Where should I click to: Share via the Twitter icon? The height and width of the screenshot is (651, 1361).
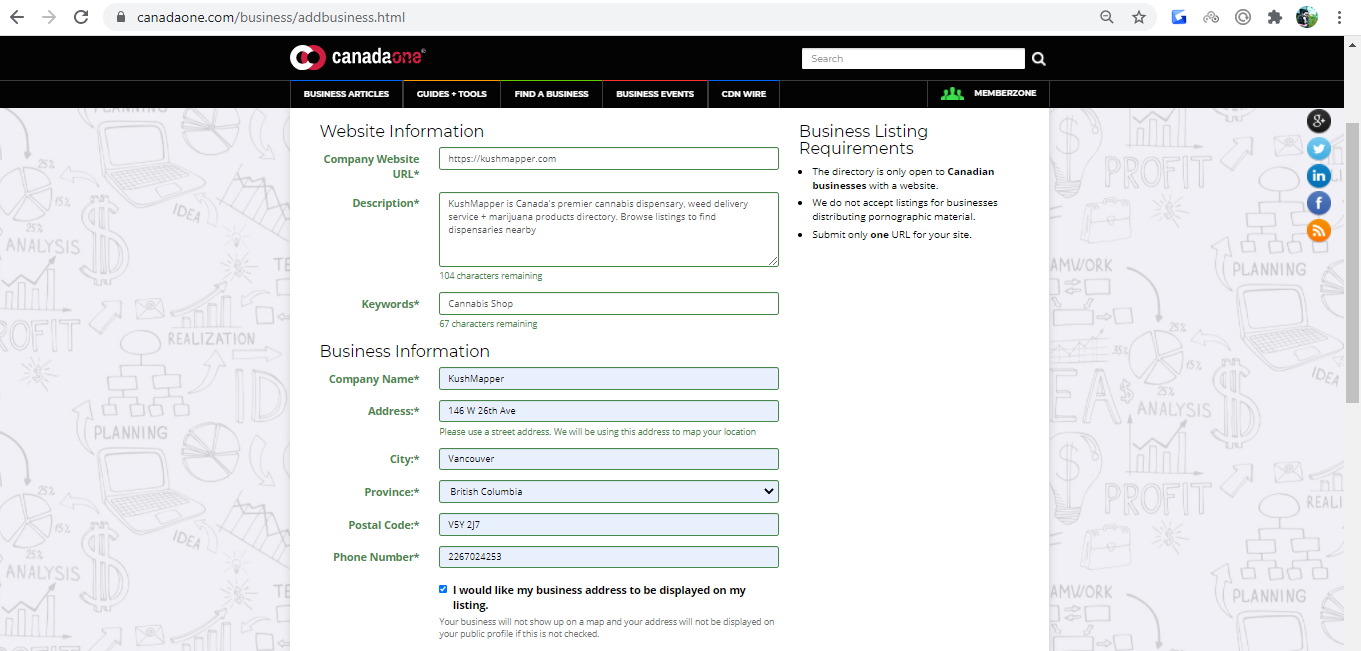tap(1319, 149)
